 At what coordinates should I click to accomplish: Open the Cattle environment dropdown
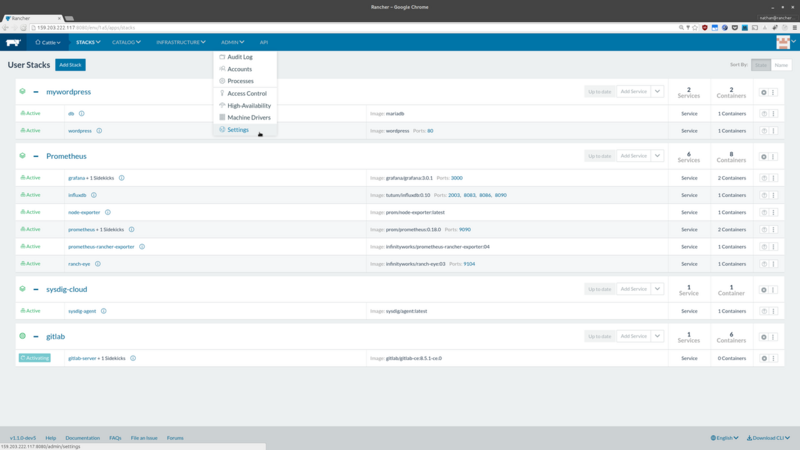[48, 42]
